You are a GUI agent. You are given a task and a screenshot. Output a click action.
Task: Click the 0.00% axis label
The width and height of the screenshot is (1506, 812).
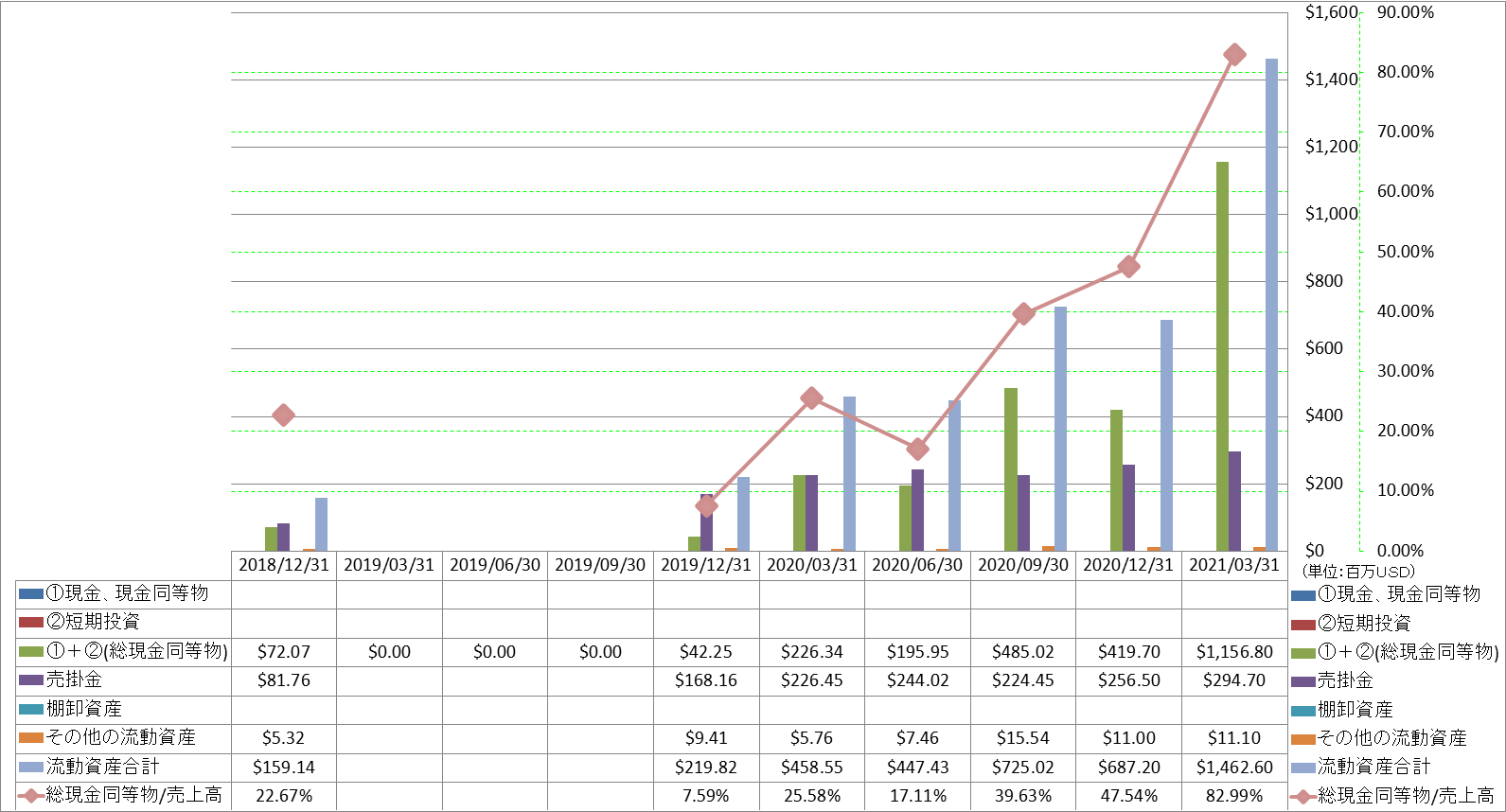pyautogui.click(x=1401, y=551)
